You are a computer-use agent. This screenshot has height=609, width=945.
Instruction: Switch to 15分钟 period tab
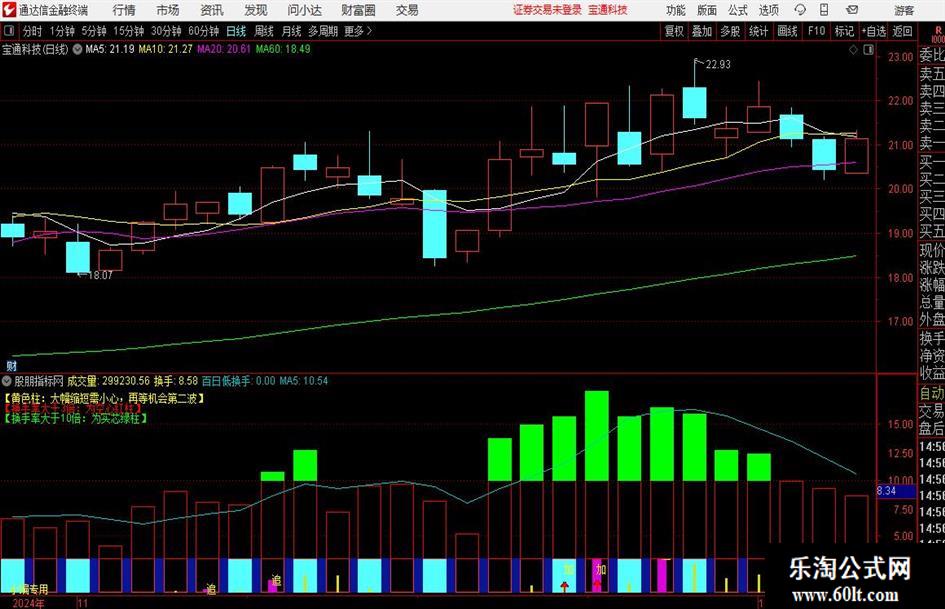[x=128, y=31]
